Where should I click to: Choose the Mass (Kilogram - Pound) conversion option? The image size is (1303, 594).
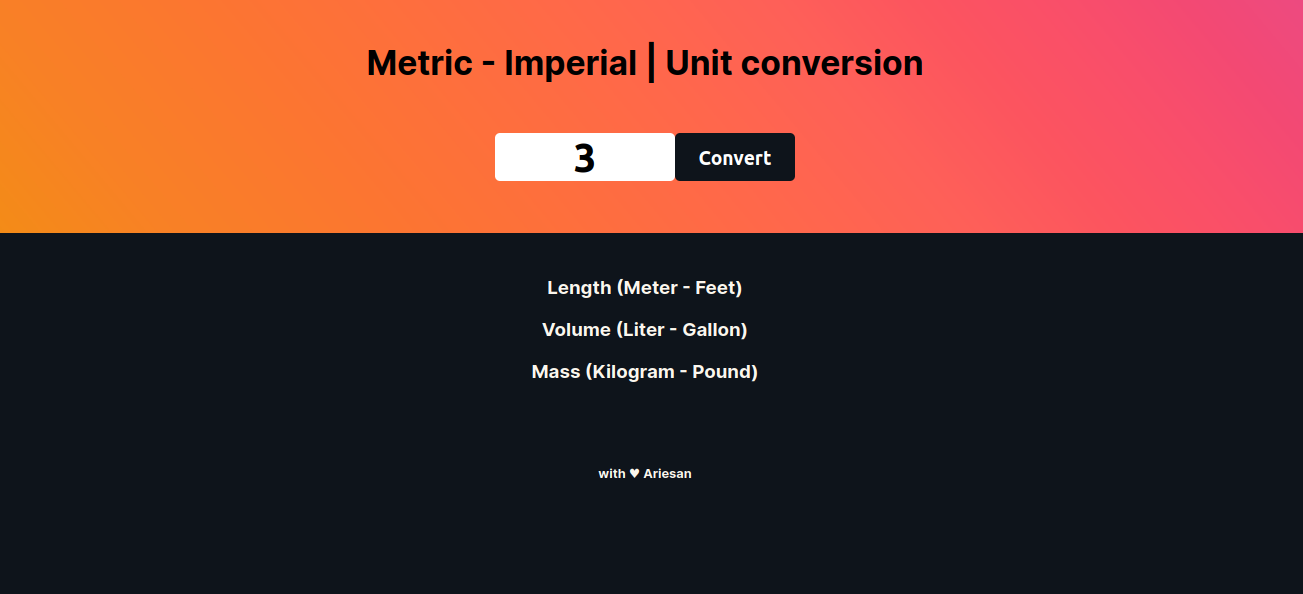[645, 371]
